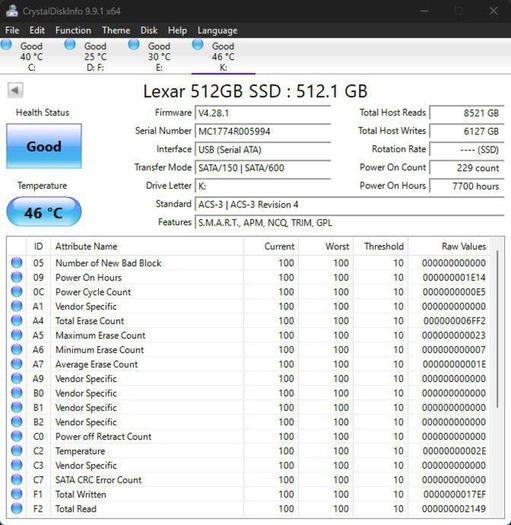Click status icon for Total Erase Count

[16, 321]
